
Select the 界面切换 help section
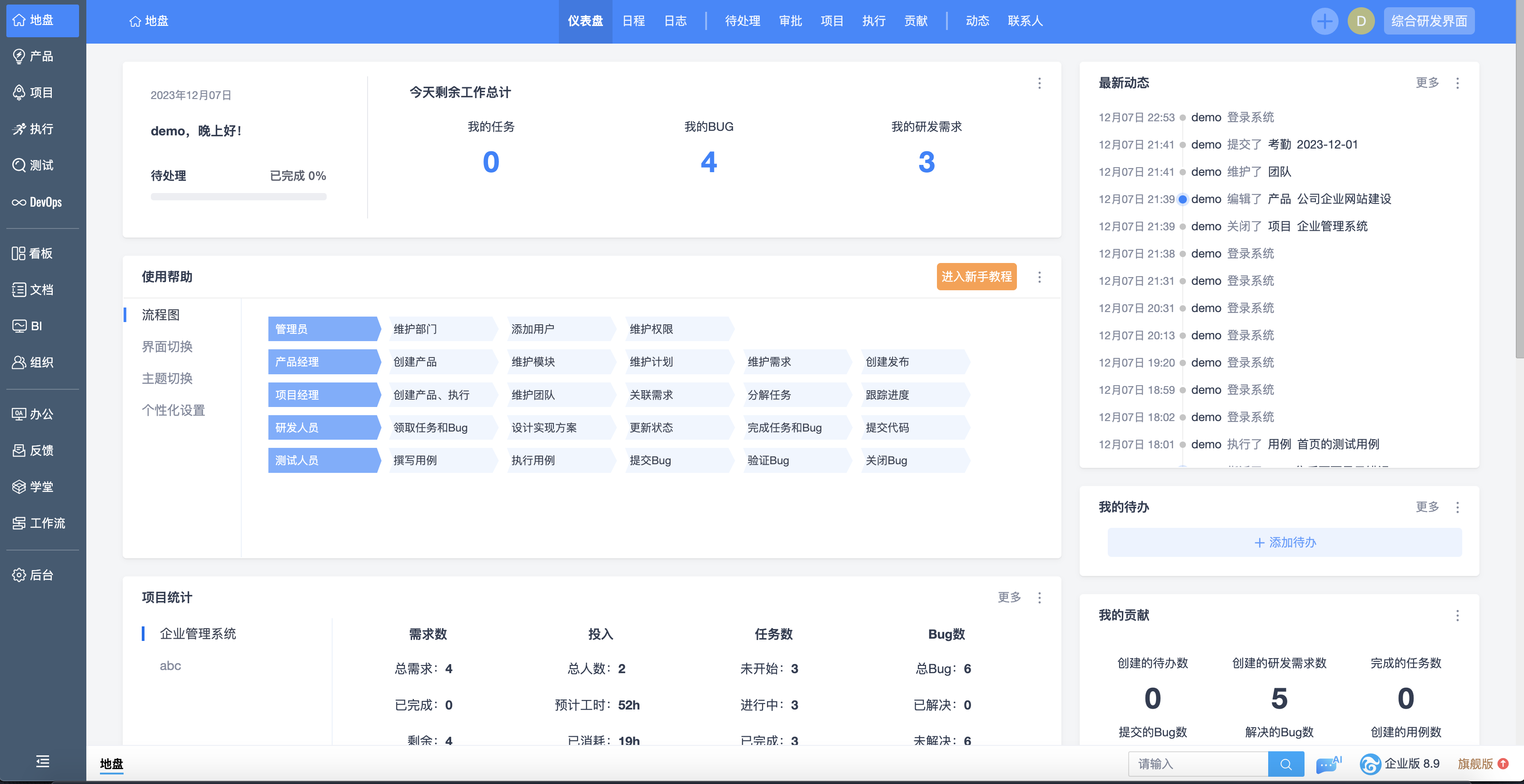(x=167, y=347)
